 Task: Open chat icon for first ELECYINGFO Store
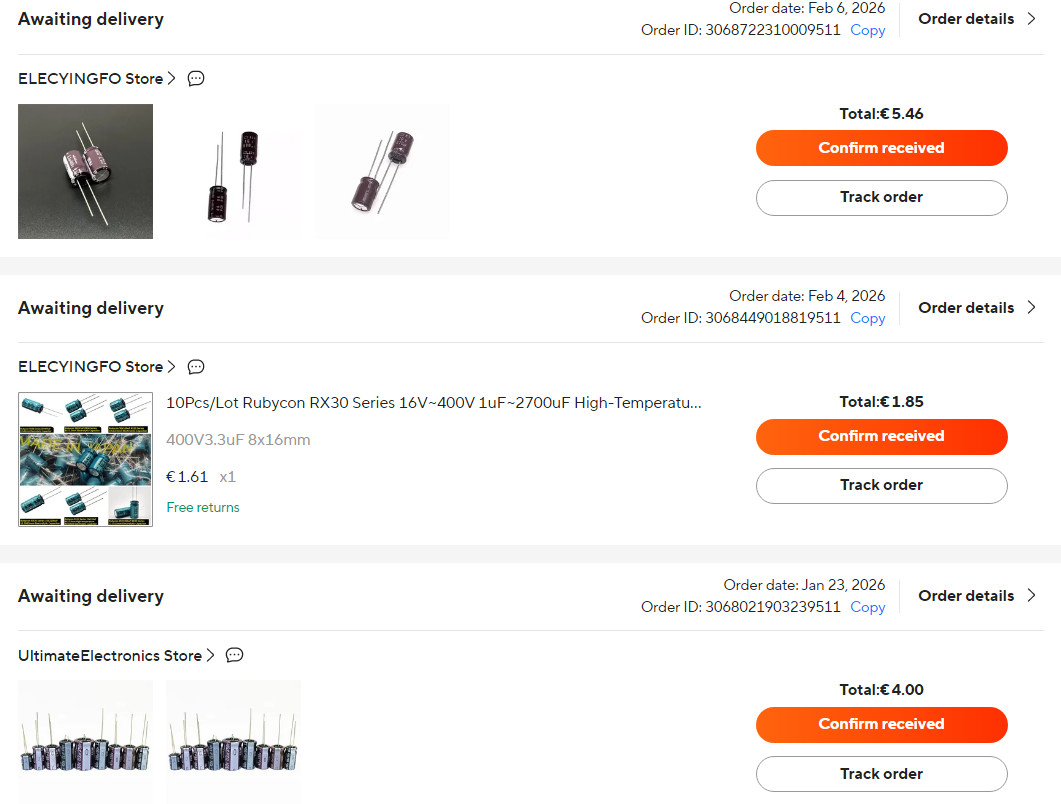click(196, 78)
